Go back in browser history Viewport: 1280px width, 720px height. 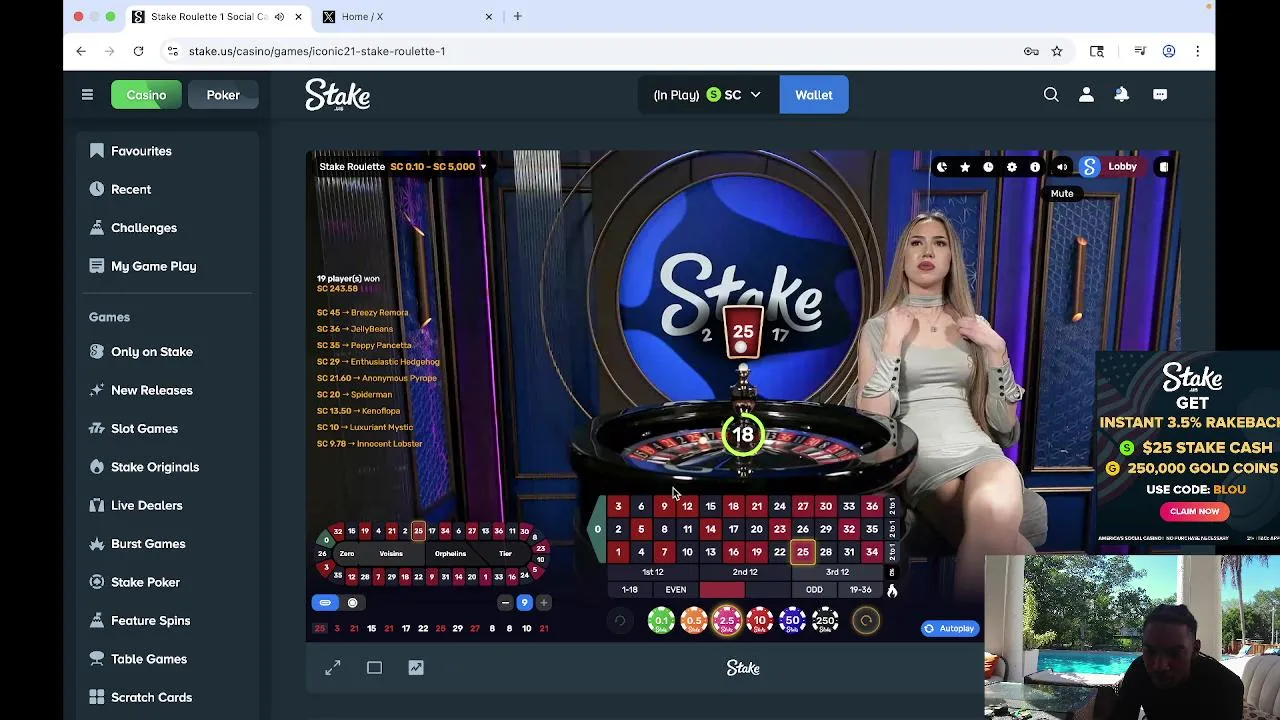(x=81, y=51)
